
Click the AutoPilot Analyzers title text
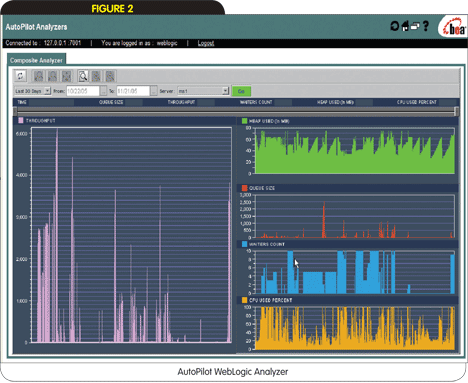(x=36, y=27)
